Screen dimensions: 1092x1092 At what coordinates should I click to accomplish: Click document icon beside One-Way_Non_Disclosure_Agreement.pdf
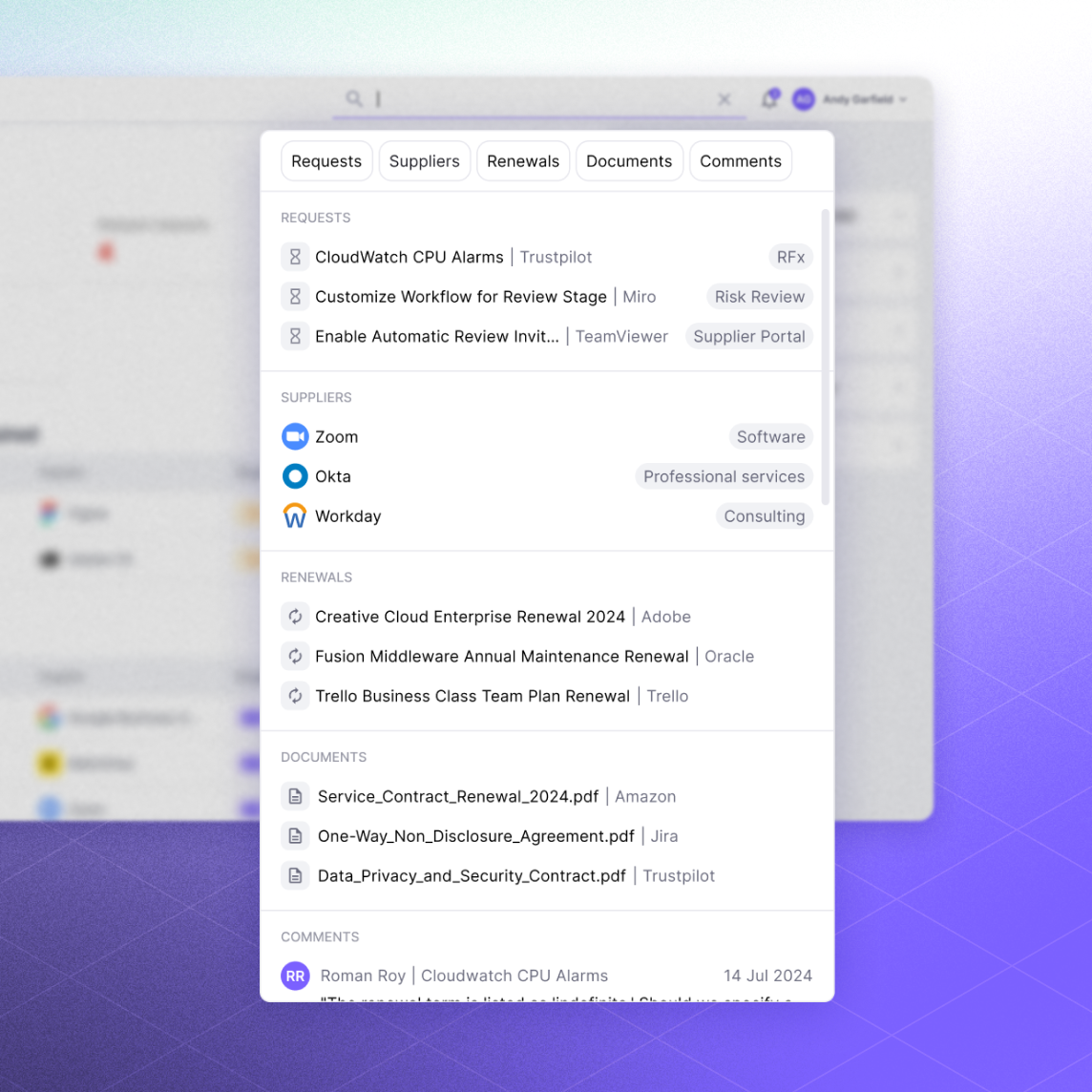295,836
